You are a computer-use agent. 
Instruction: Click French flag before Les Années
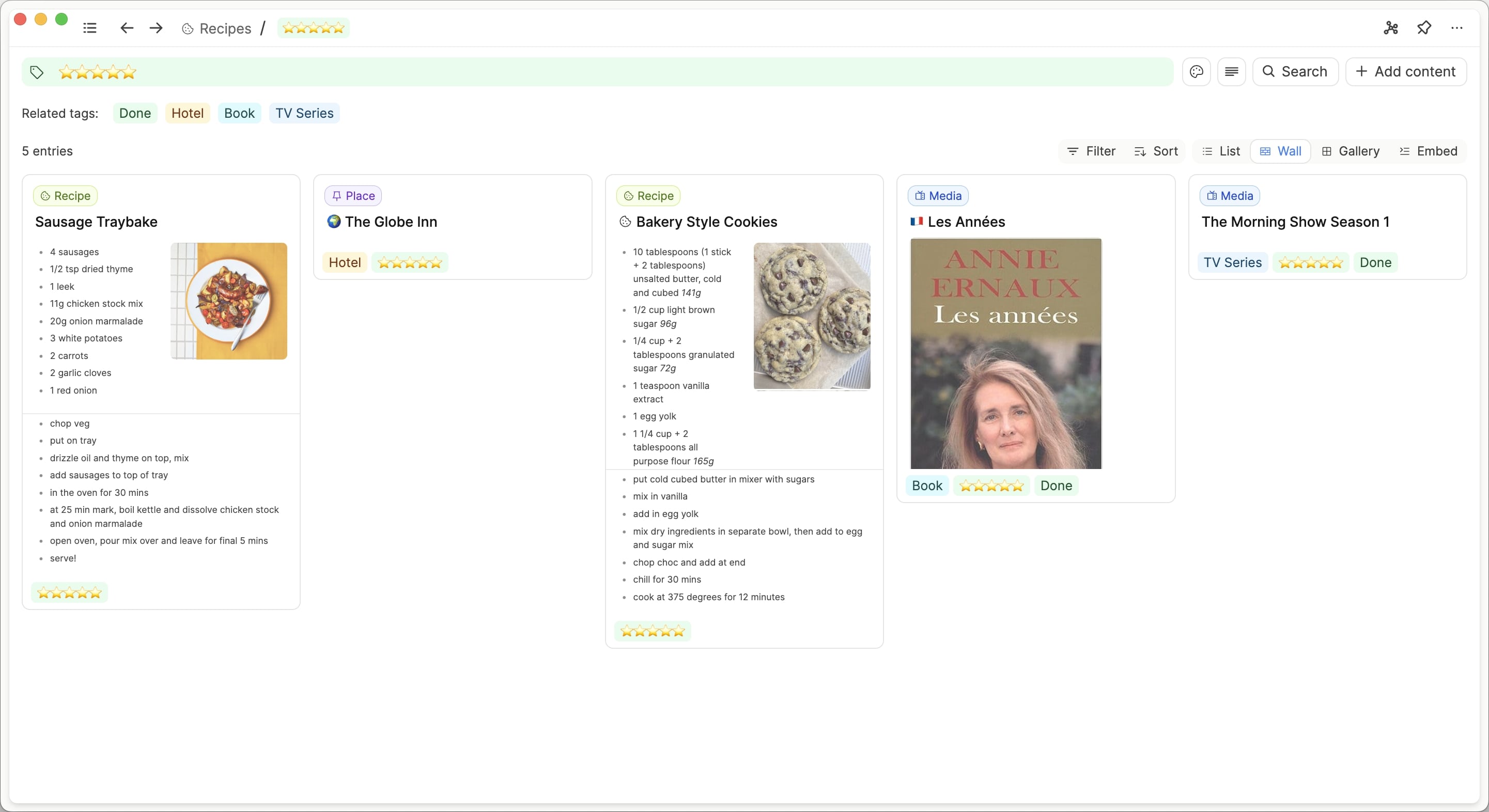point(917,222)
